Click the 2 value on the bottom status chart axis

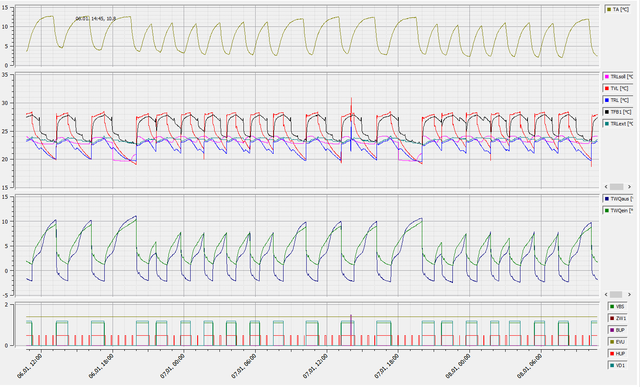coord(7,305)
